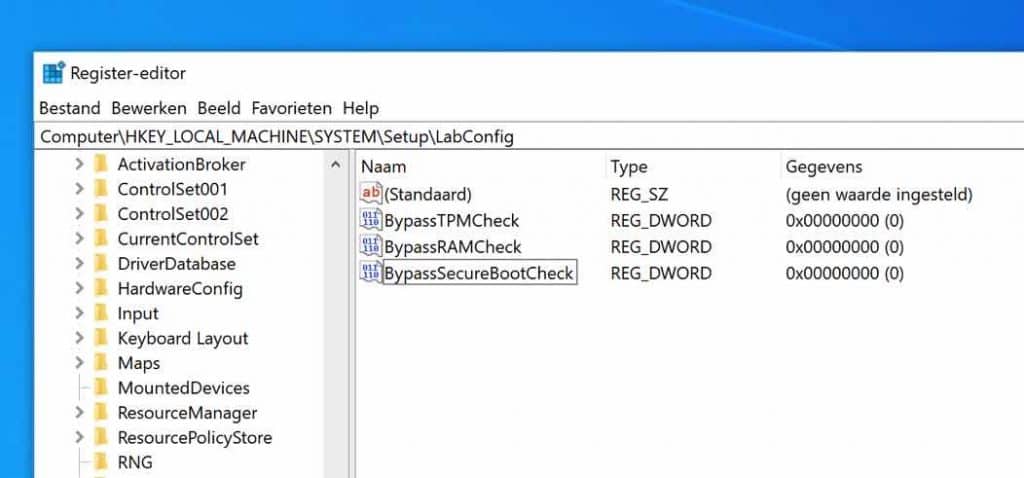The width and height of the screenshot is (1024, 478).
Task: Click the Input folder icon
Action: tap(101, 313)
